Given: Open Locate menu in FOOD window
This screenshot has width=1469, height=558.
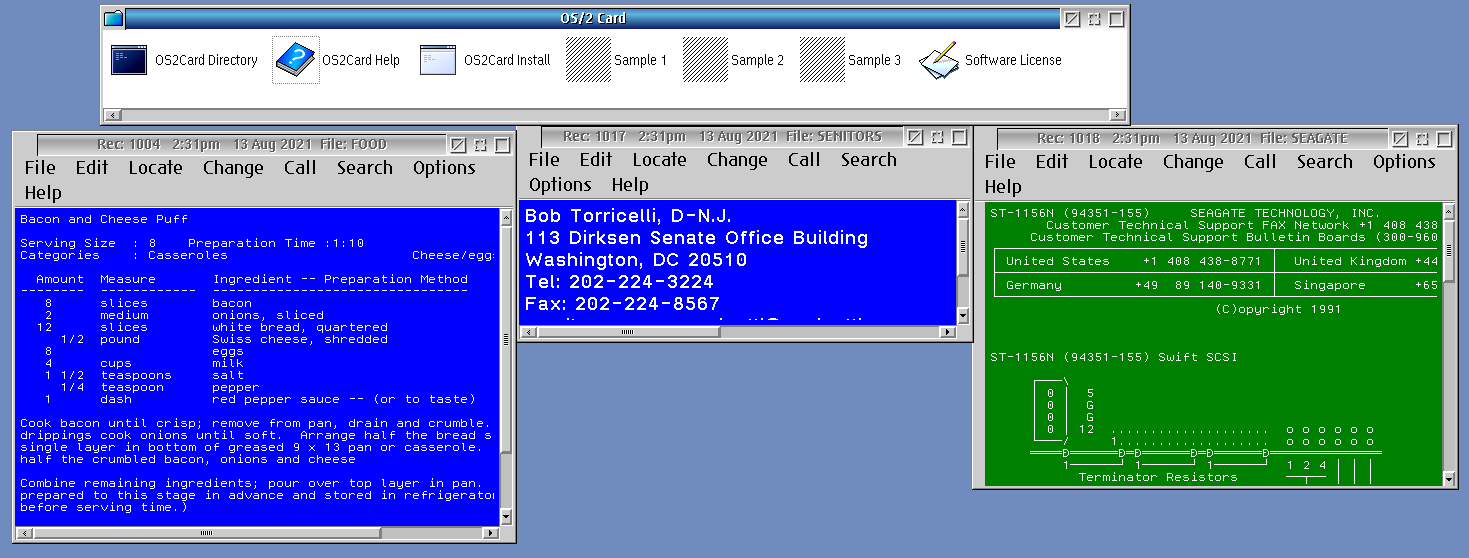Looking at the screenshot, I should 155,168.
